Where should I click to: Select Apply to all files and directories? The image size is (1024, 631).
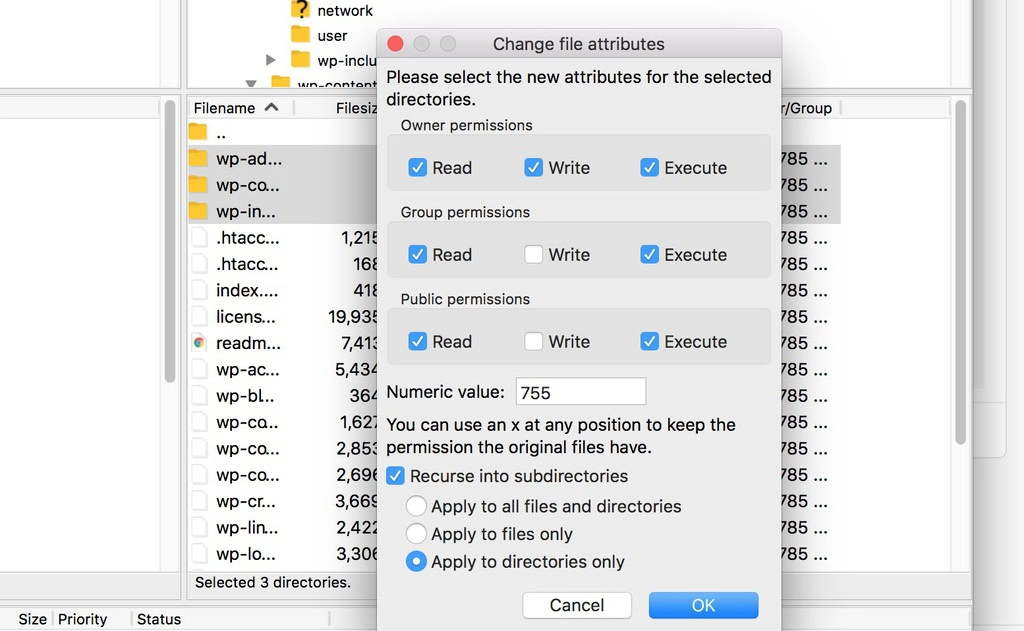(x=416, y=506)
